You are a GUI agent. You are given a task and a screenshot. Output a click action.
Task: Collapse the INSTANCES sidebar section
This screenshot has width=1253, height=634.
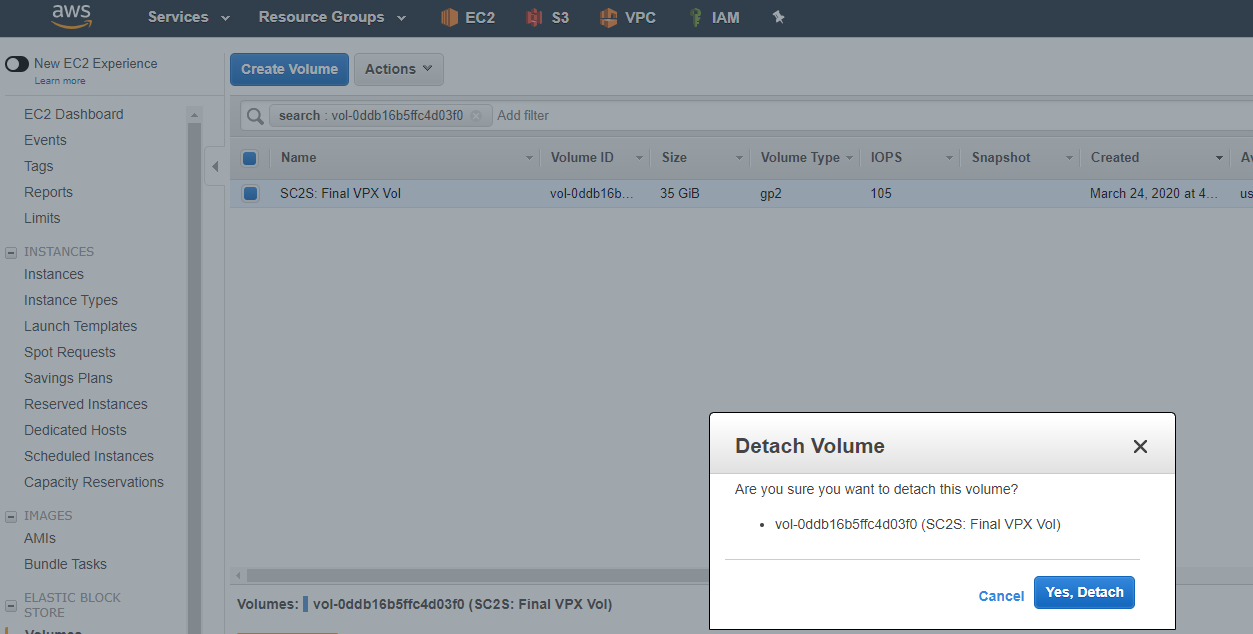11,253
